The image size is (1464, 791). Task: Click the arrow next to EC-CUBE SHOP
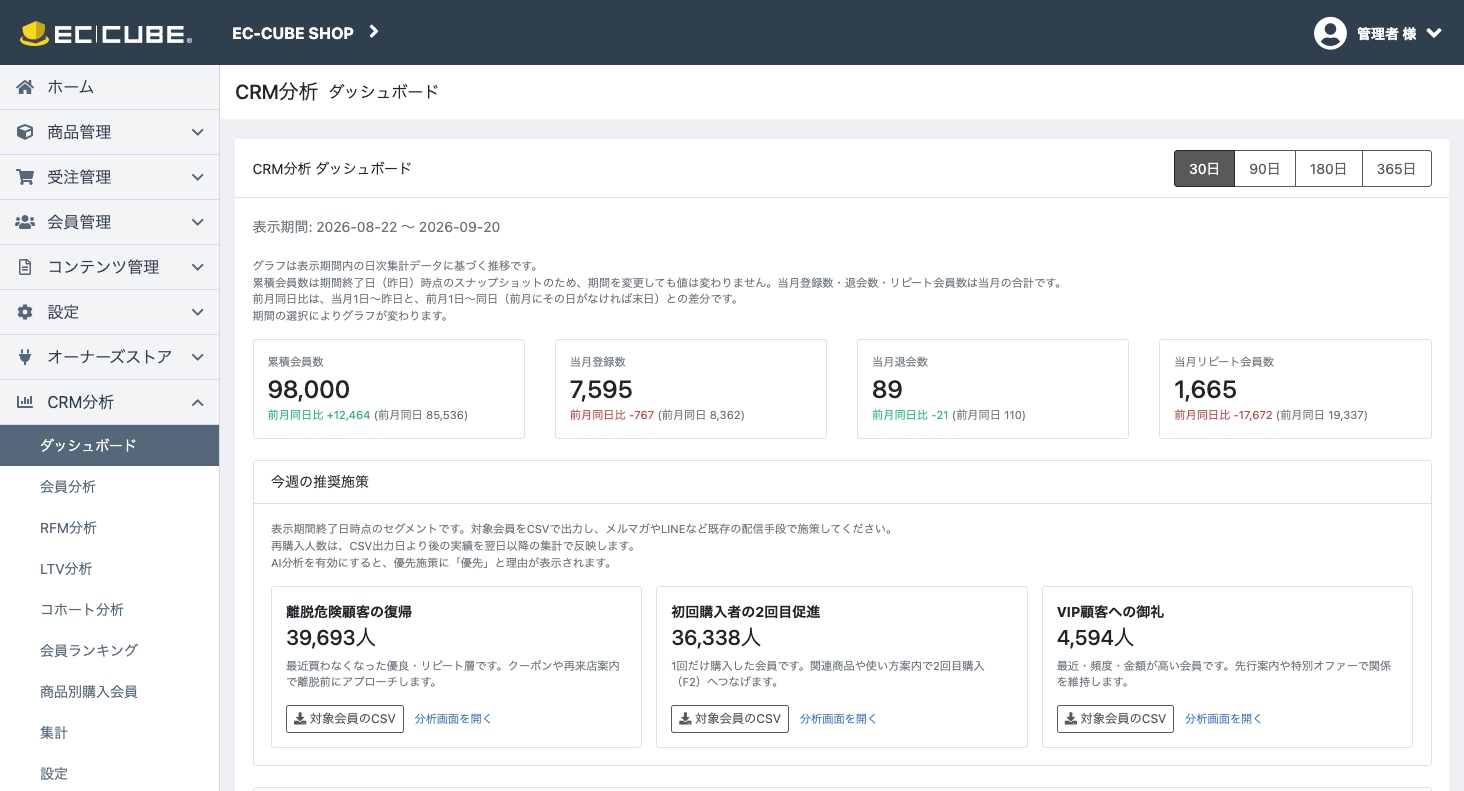point(374,32)
